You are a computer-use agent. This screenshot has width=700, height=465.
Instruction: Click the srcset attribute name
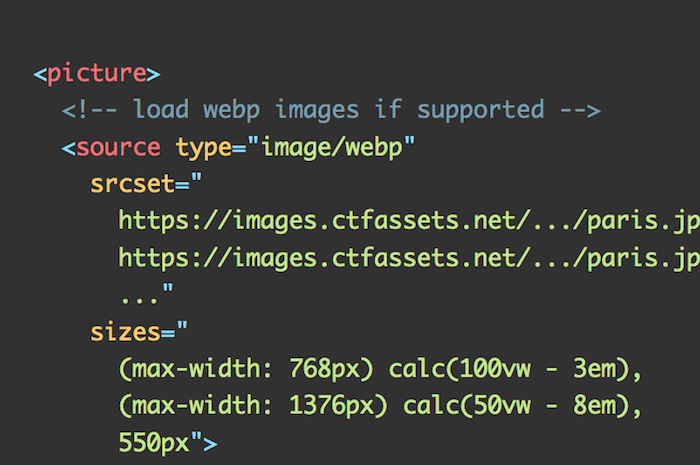coord(132,184)
